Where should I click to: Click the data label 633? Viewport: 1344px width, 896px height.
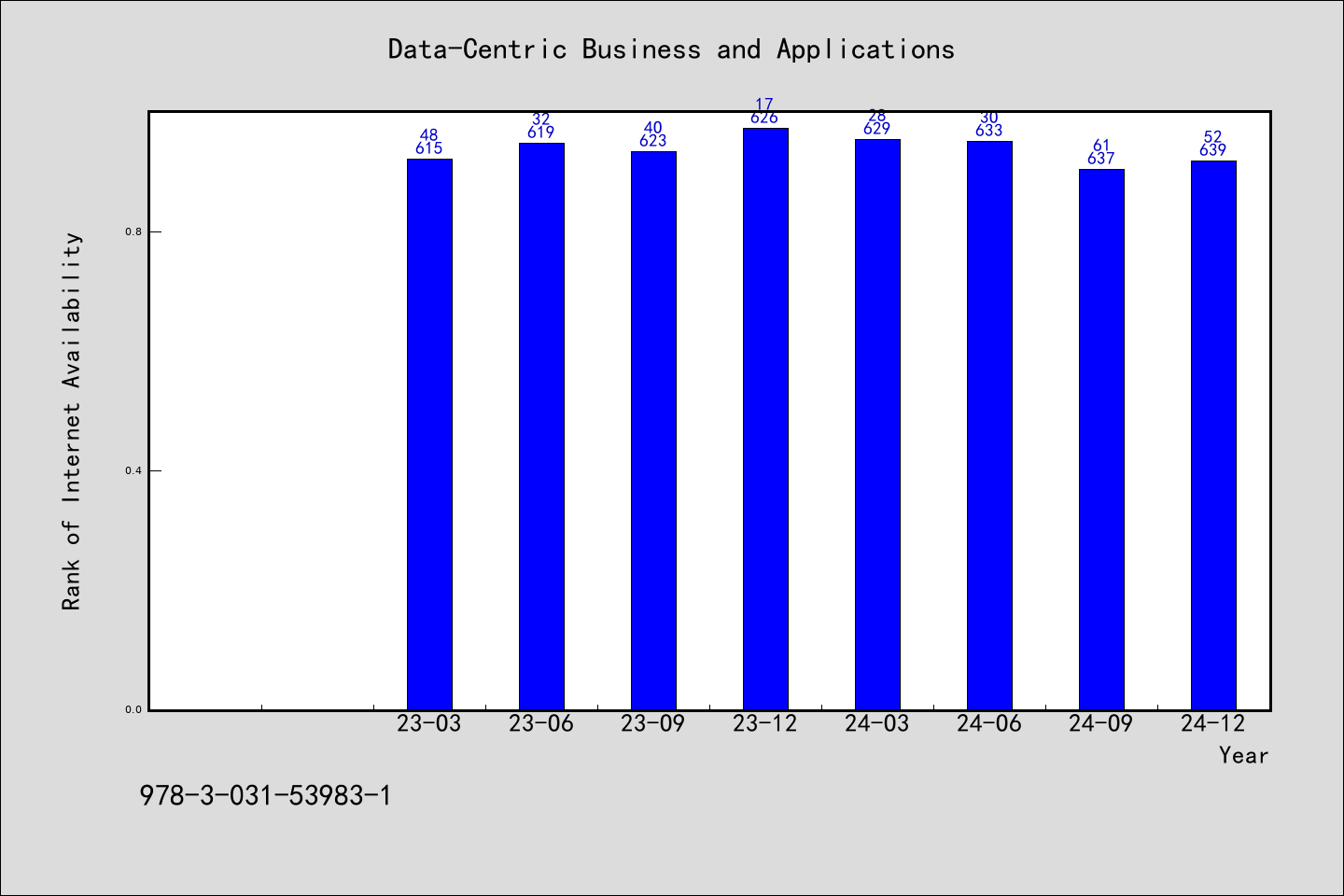(989, 131)
